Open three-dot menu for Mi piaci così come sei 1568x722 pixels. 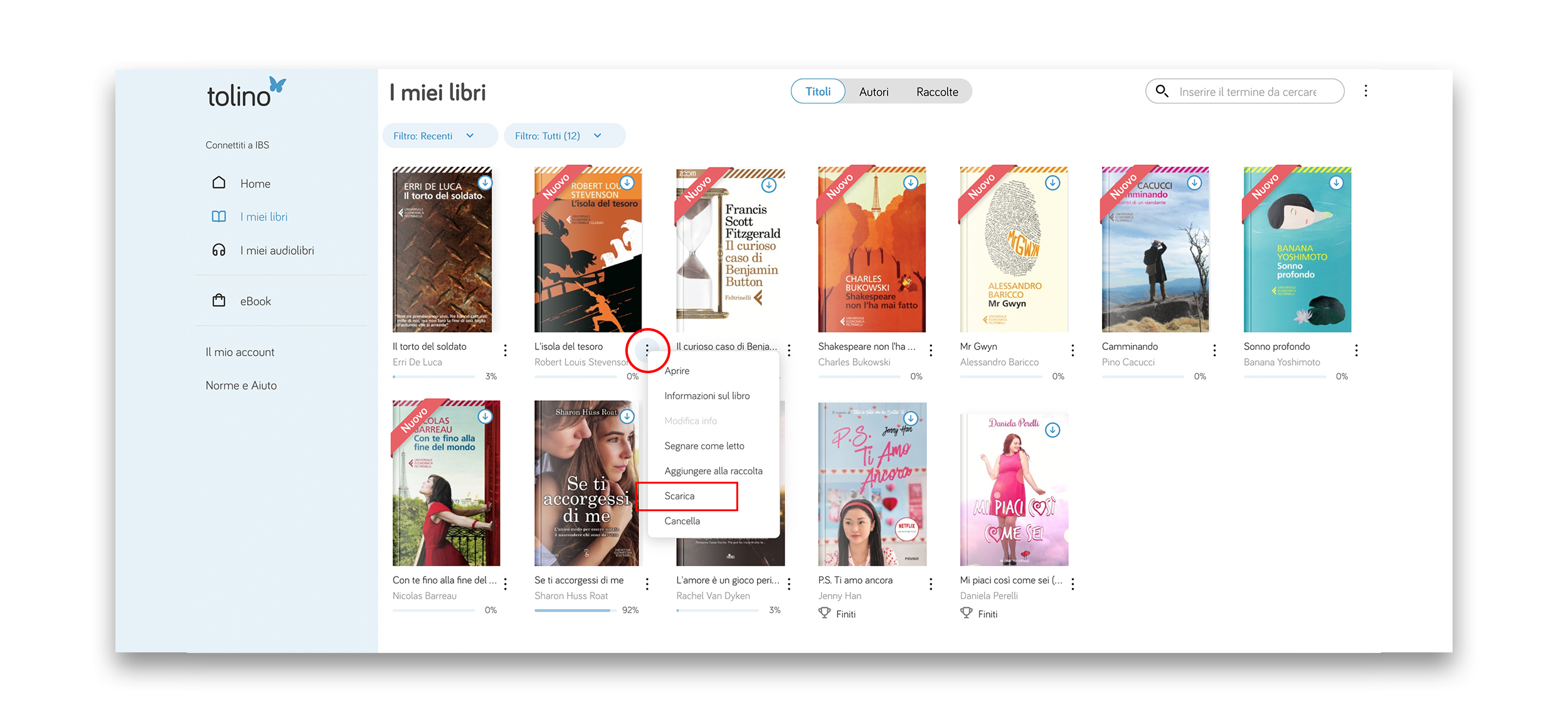(x=1073, y=584)
